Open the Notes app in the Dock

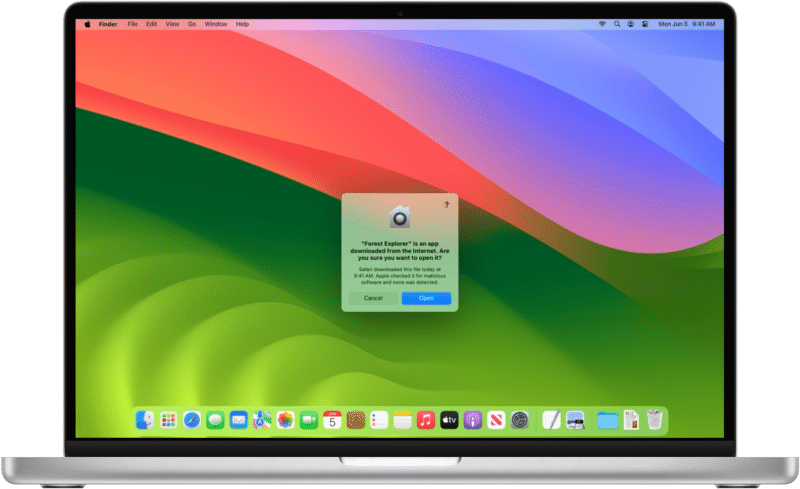point(403,420)
